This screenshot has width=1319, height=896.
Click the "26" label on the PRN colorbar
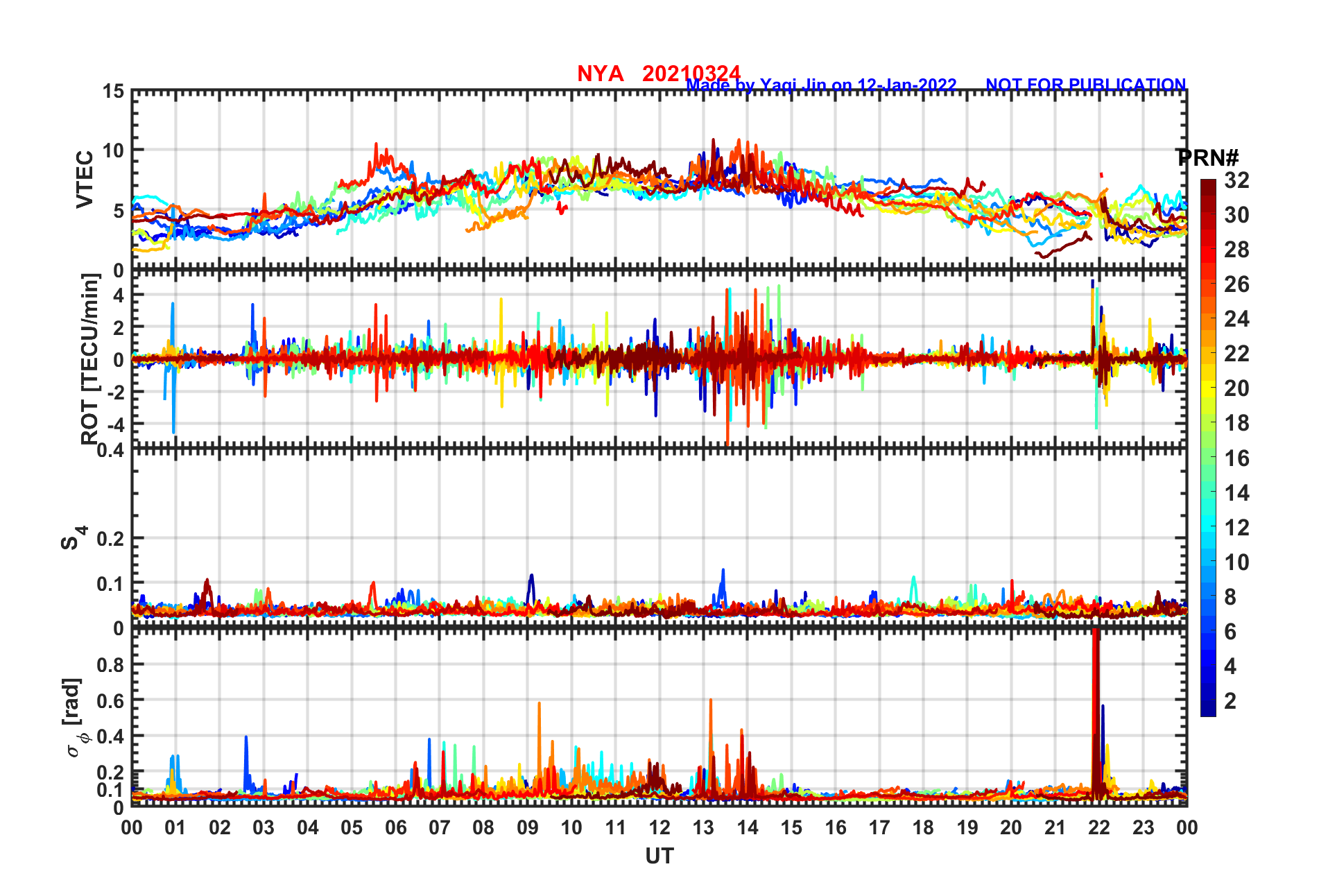1236,284
